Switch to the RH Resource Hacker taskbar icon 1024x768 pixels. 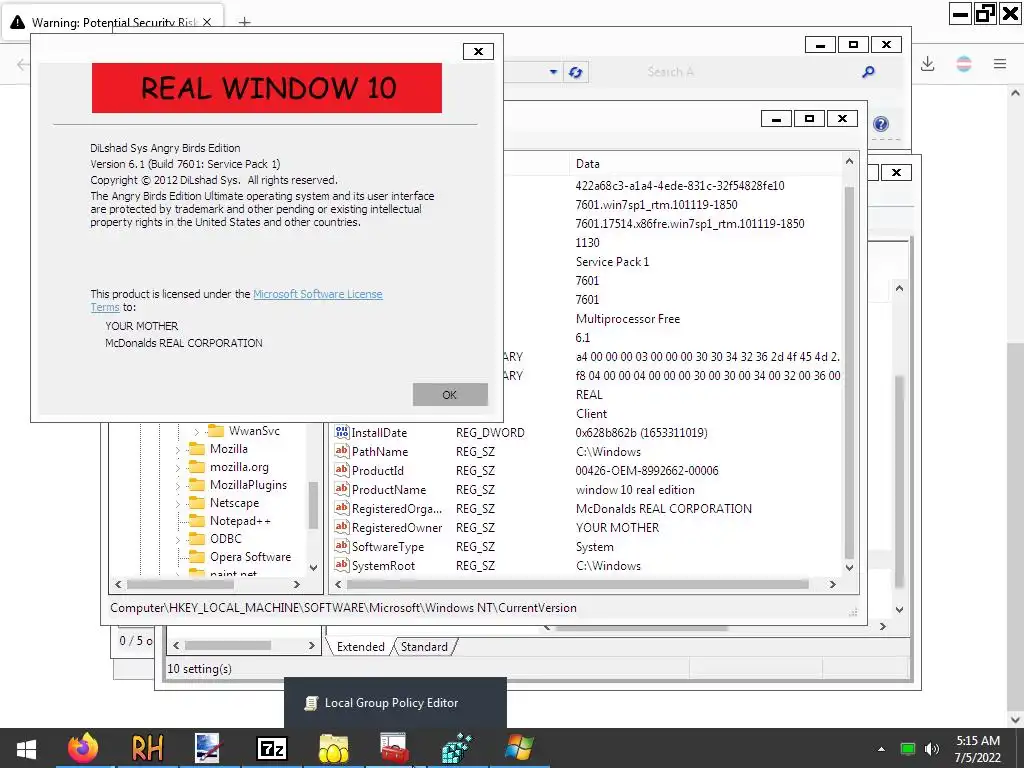[147, 748]
